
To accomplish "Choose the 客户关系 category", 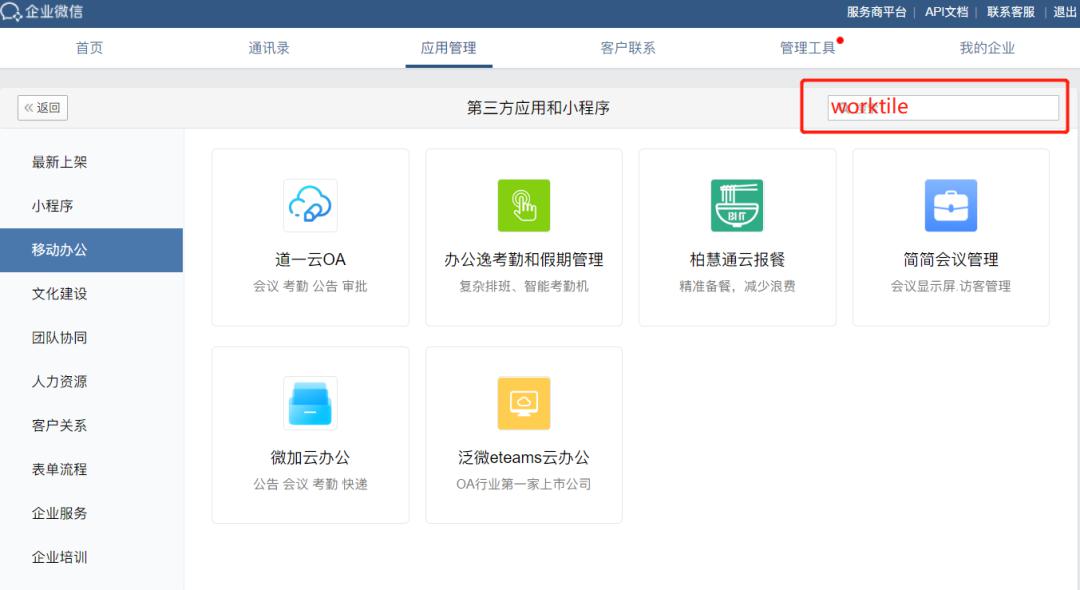I will coord(59,425).
